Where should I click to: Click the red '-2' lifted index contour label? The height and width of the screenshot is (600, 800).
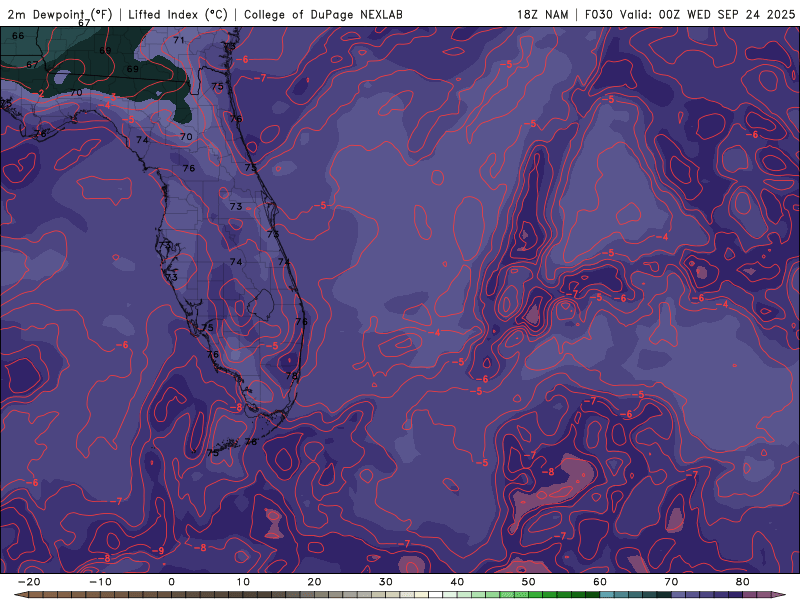click(x=40, y=93)
